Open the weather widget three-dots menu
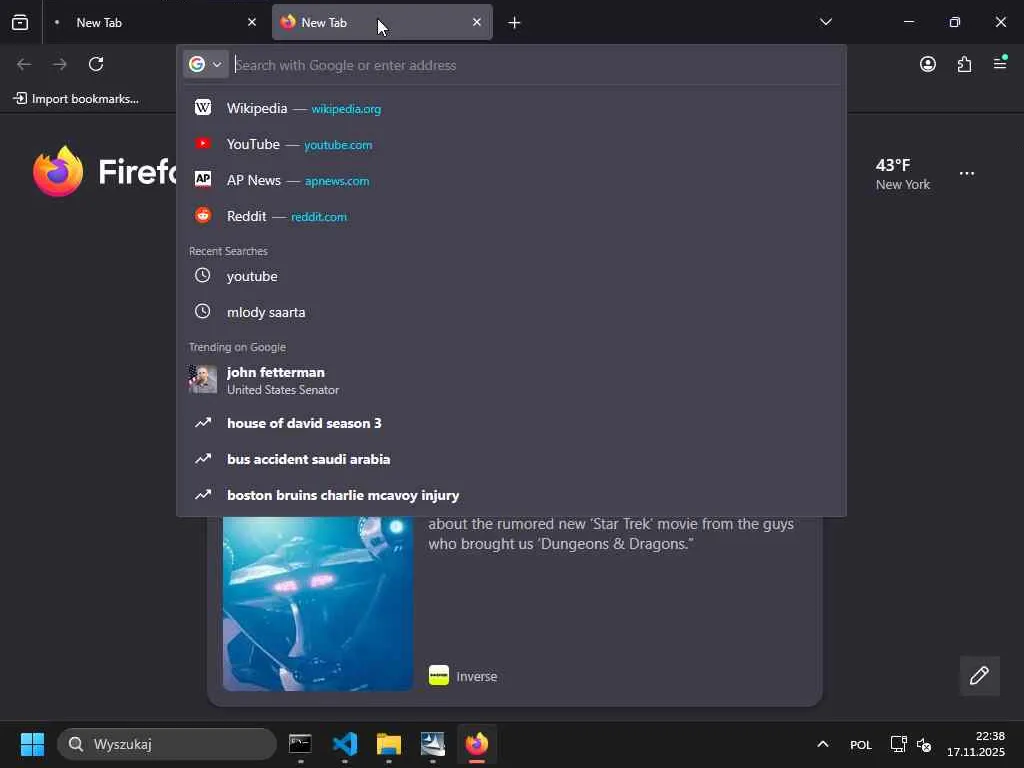The image size is (1024, 768). (x=967, y=174)
